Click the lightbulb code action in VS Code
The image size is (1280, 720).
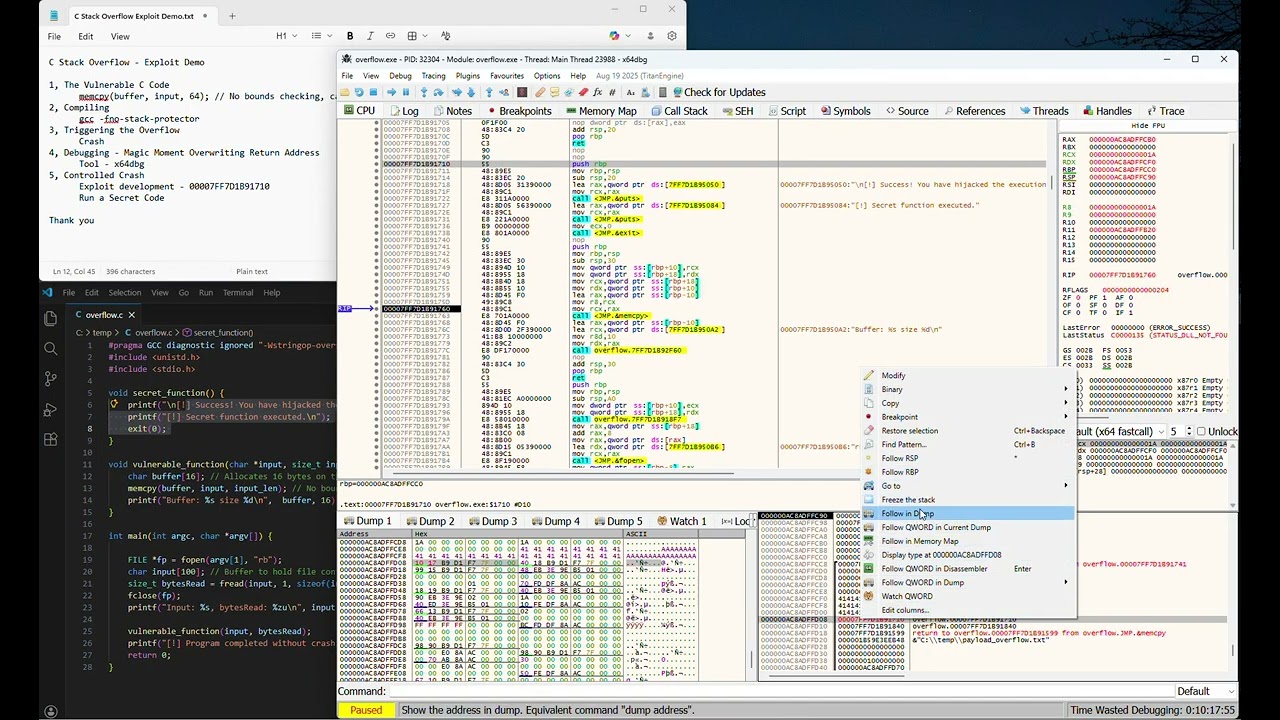(114, 405)
